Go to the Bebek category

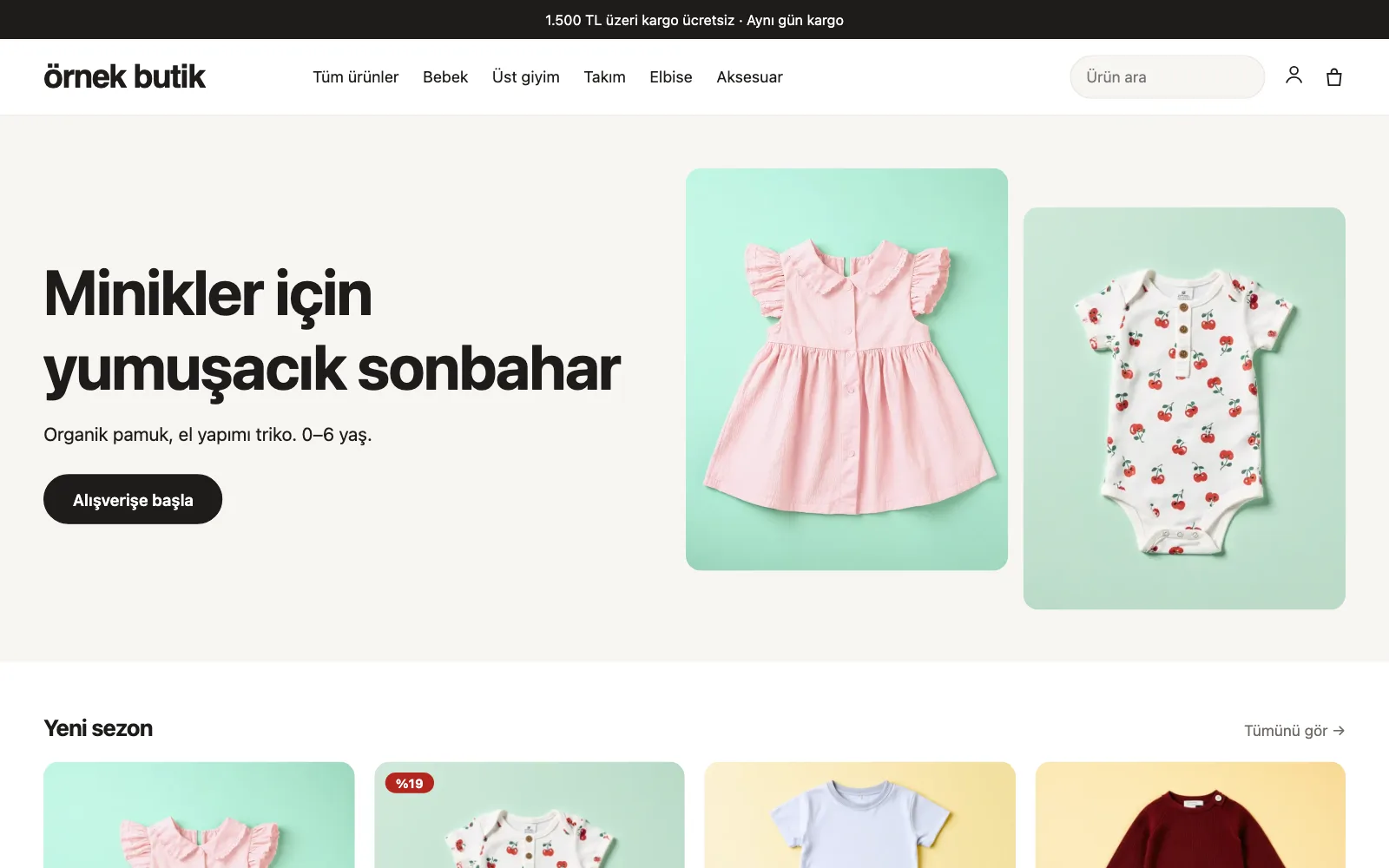coord(445,77)
